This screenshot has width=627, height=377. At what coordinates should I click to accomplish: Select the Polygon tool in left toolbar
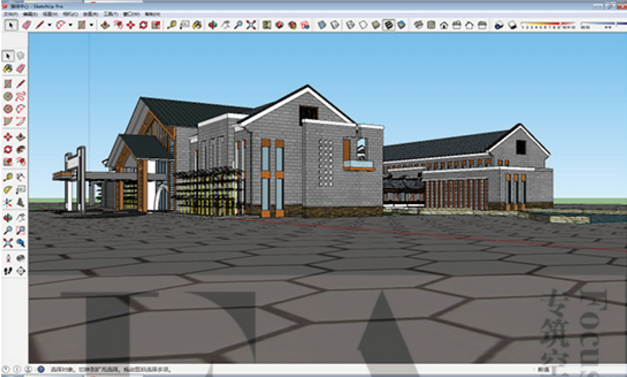click(8, 109)
